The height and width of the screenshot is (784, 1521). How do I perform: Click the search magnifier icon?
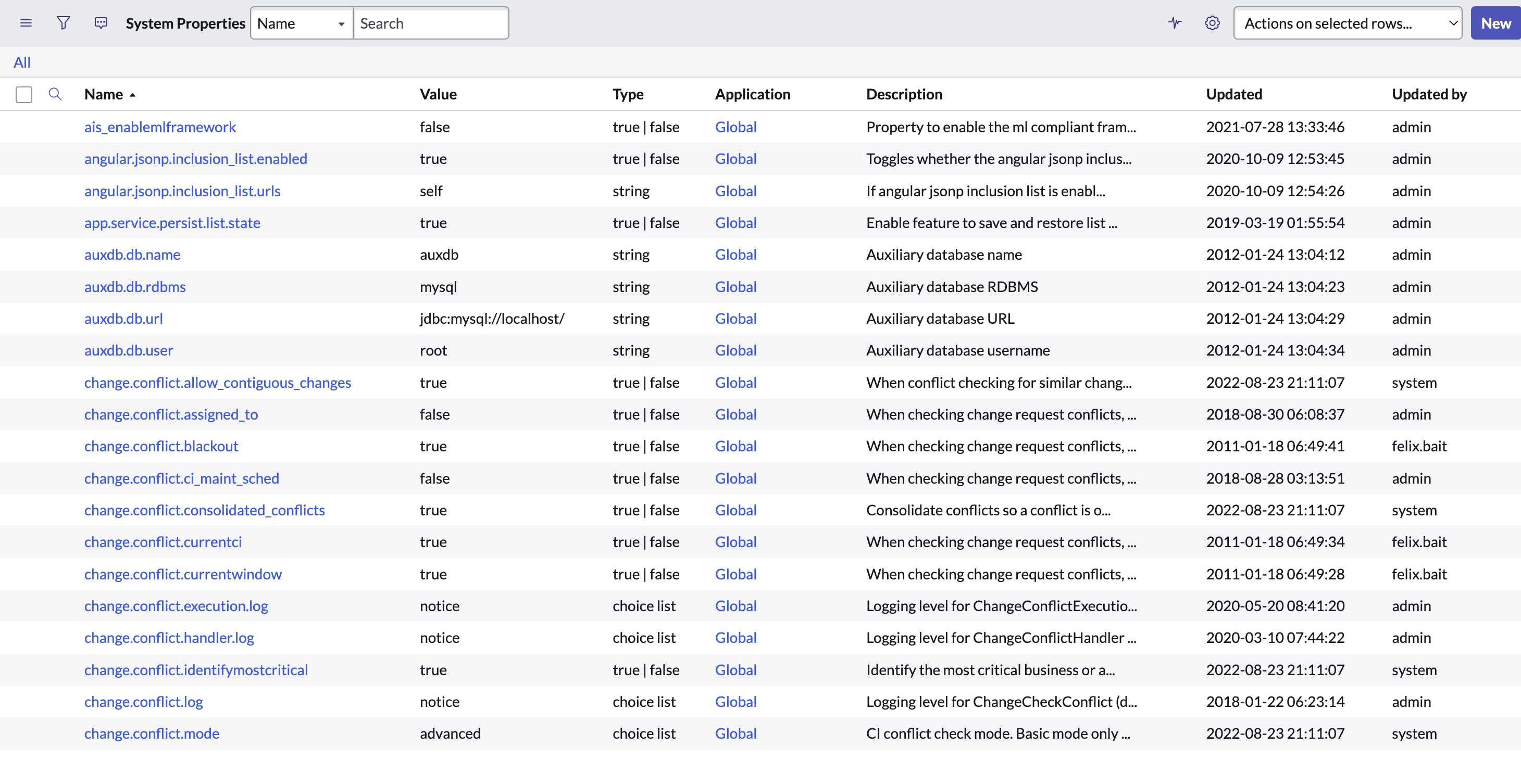55,93
